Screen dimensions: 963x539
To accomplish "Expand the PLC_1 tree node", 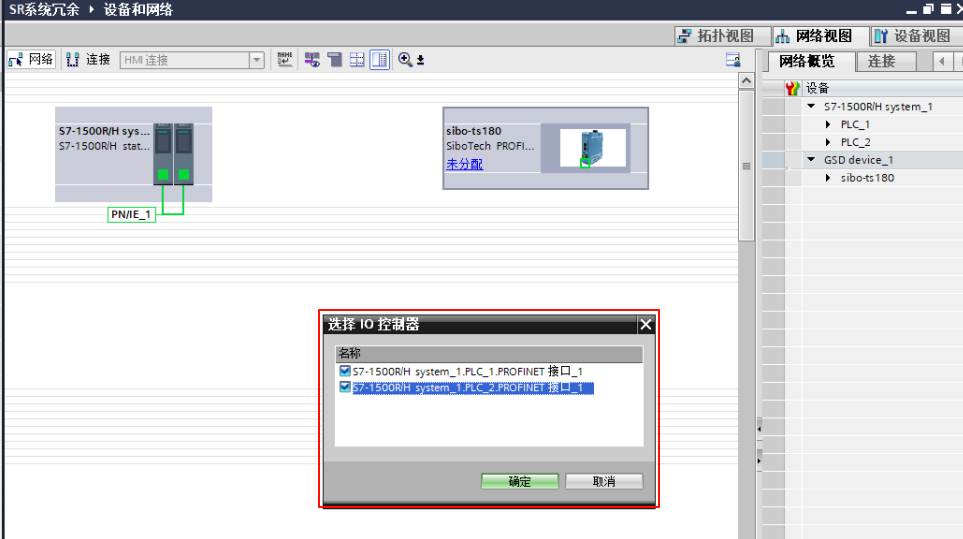I will [828, 124].
